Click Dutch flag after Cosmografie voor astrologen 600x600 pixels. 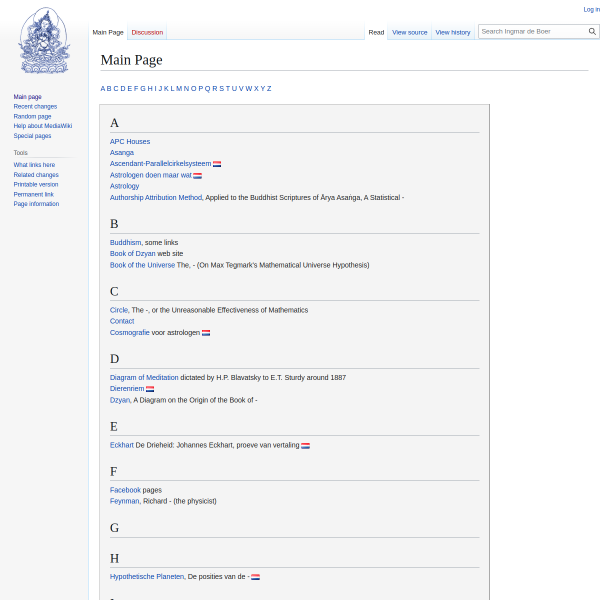coord(206,333)
